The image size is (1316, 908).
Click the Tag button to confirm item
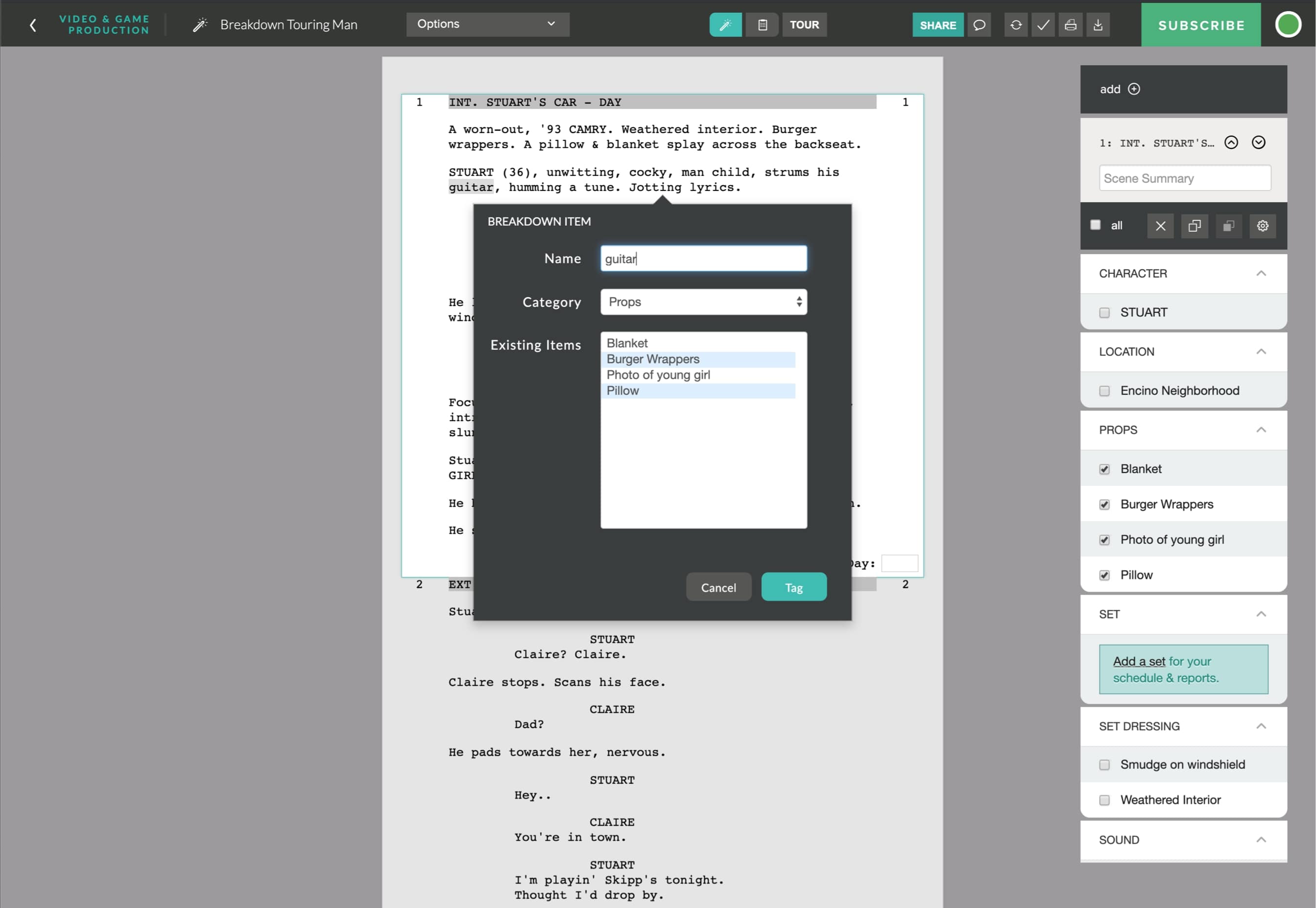[794, 587]
